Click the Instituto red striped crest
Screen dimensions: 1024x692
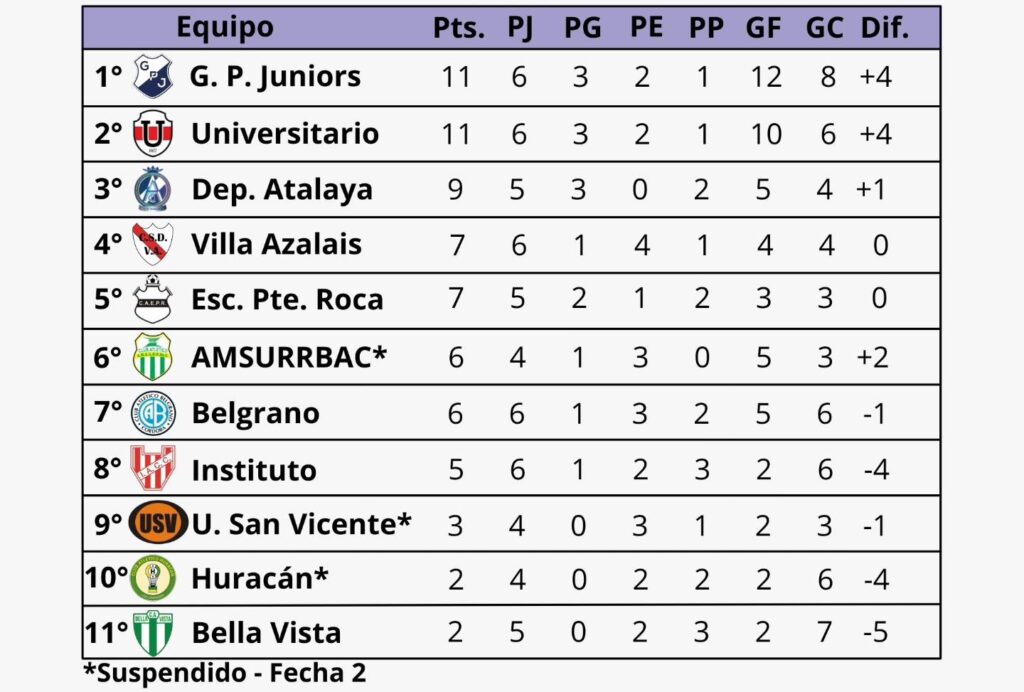(153, 468)
